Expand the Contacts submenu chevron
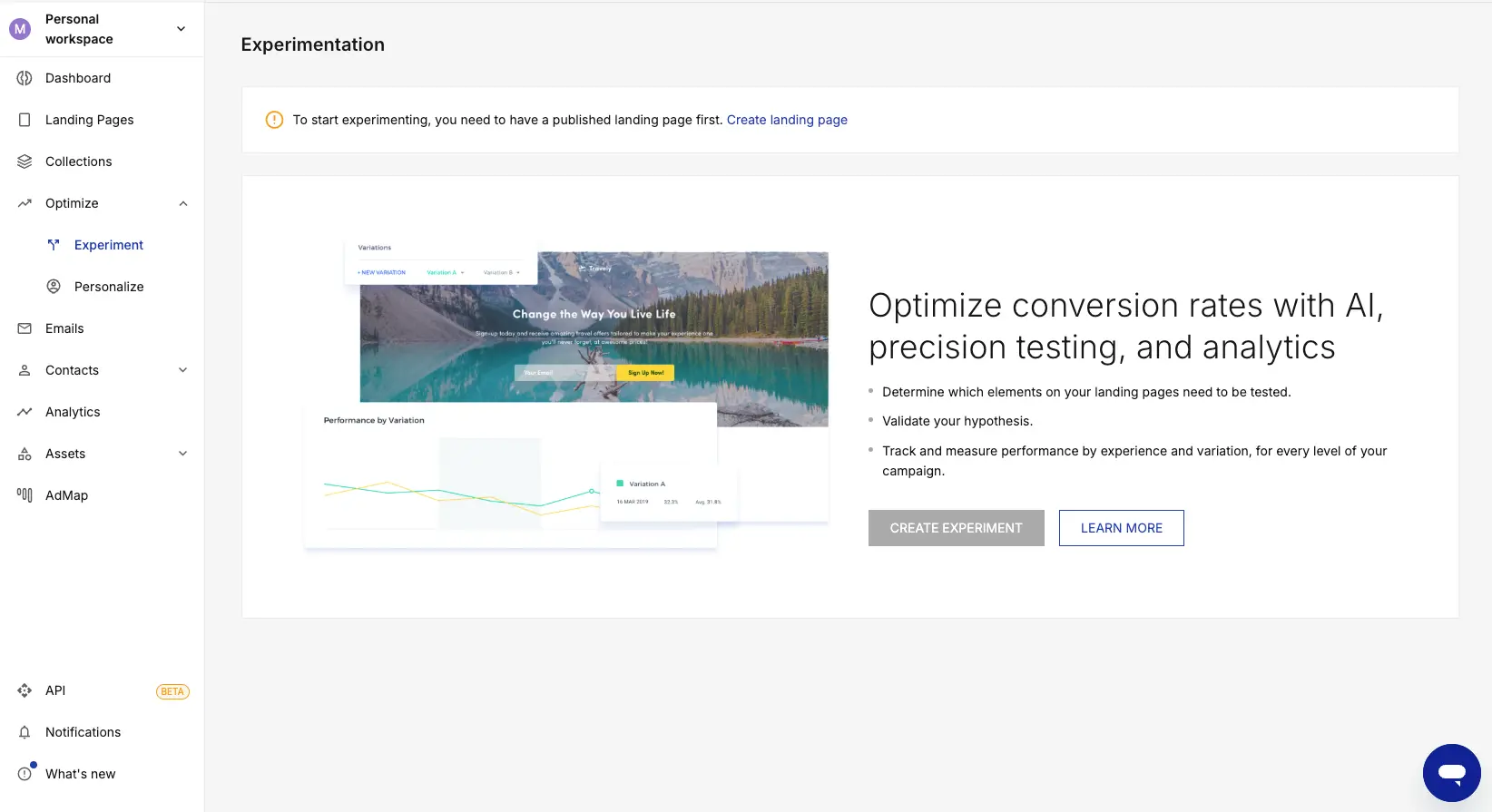Image resolution: width=1492 pixels, height=812 pixels. point(183,370)
